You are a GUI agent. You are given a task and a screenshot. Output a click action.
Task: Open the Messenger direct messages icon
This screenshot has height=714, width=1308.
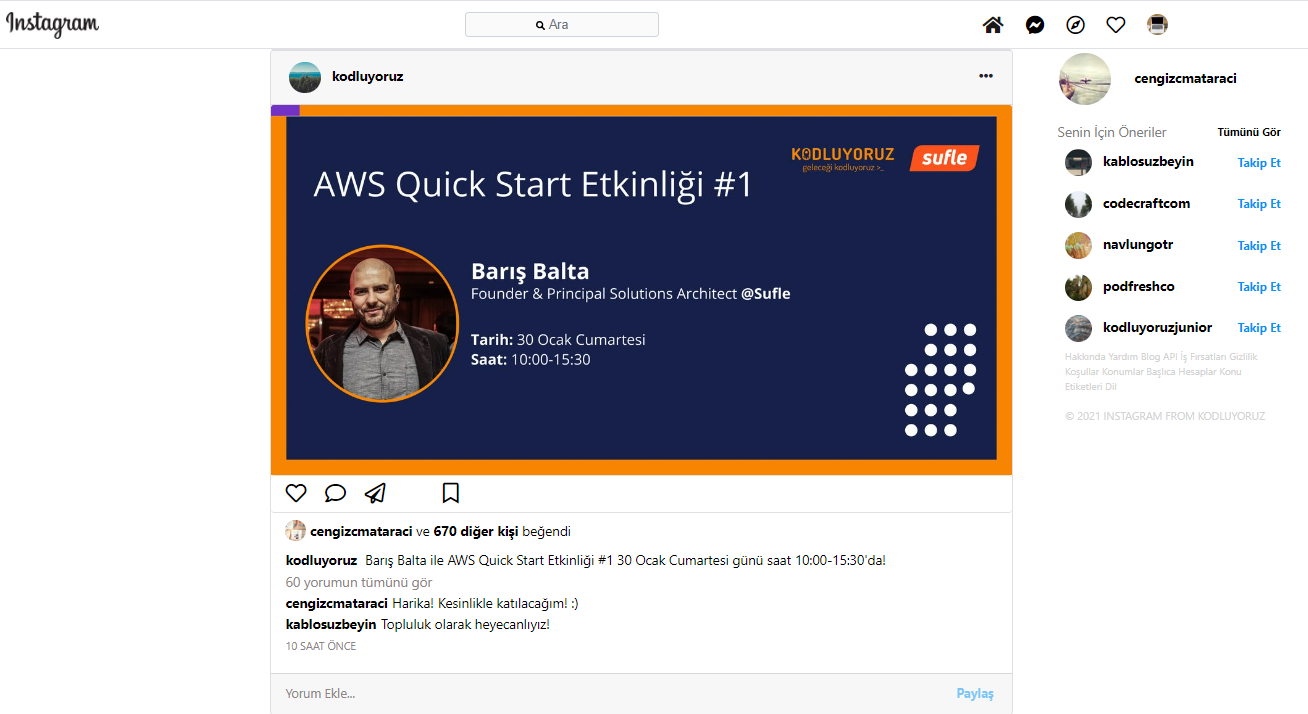point(1035,25)
